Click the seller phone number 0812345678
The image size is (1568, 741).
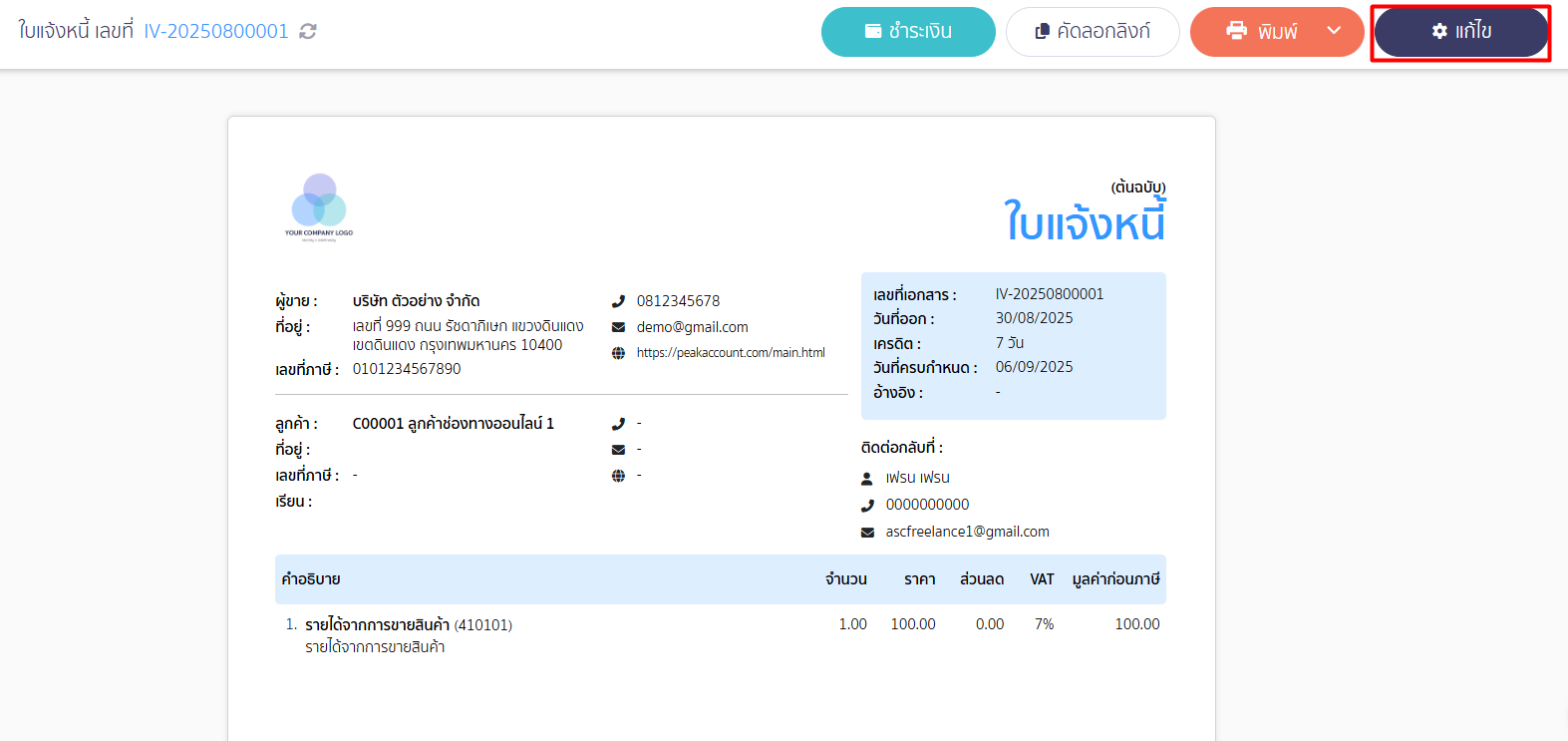pyautogui.click(x=679, y=301)
